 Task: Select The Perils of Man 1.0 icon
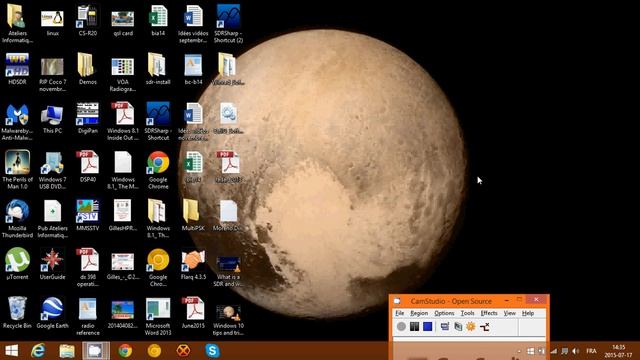tap(17, 170)
